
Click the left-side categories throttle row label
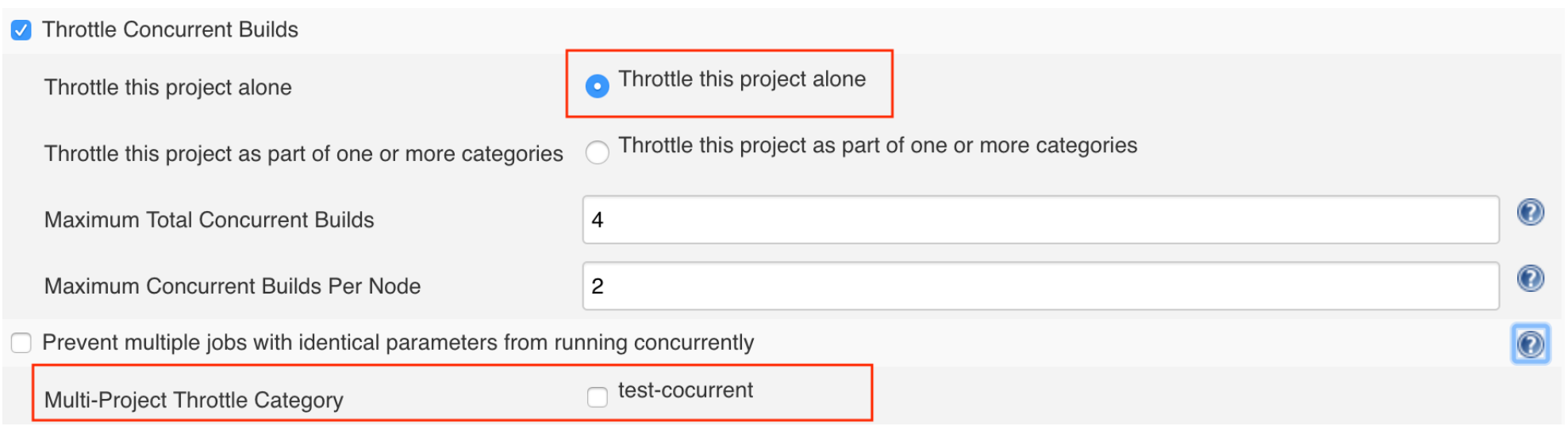pos(303,154)
